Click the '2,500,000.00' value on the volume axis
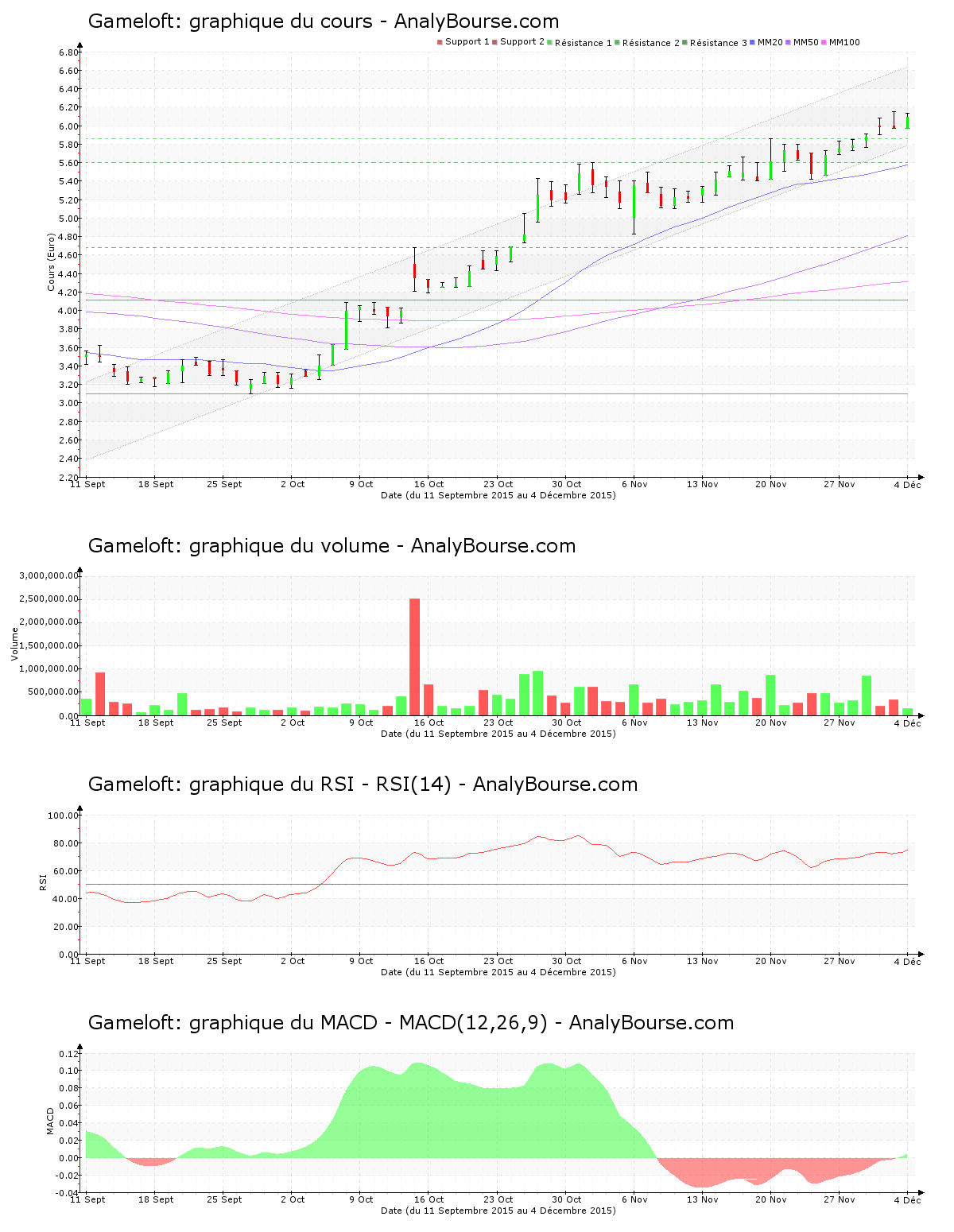 (49, 599)
